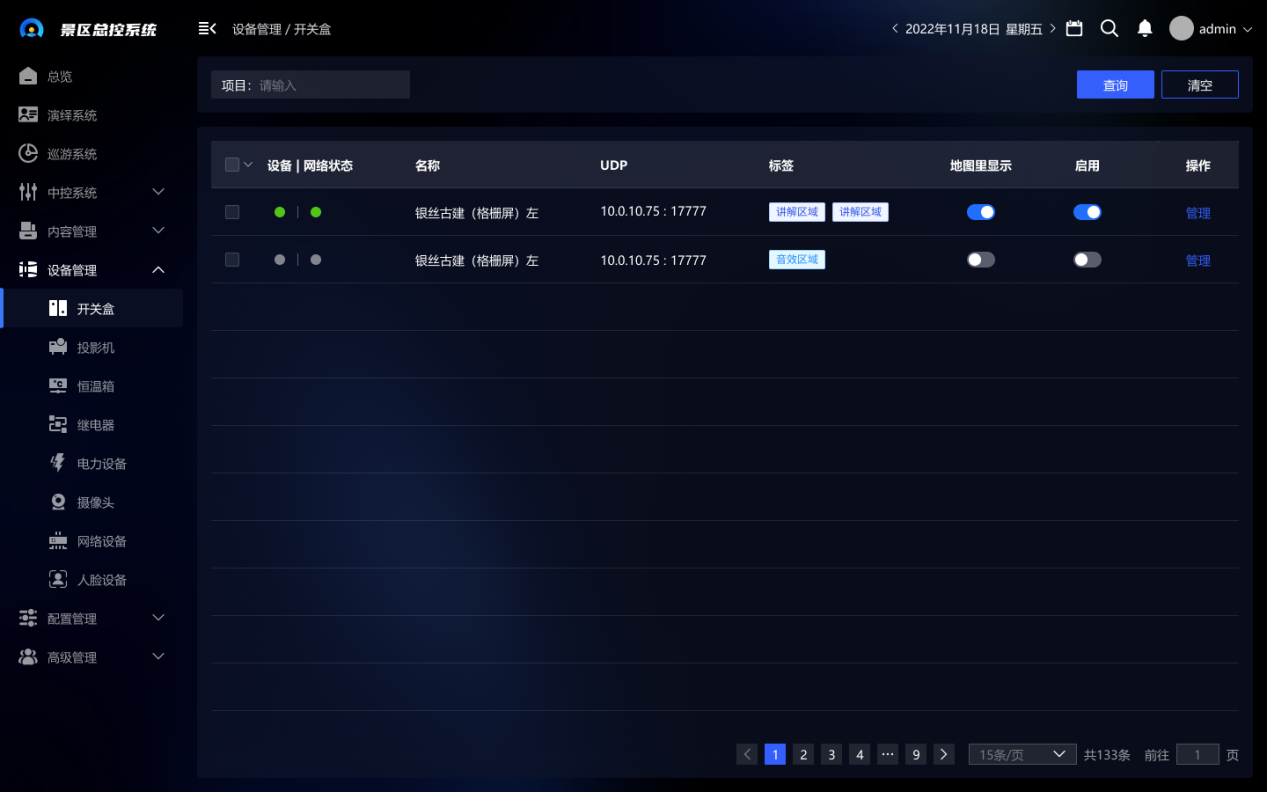This screenshot has width=1267, height=792.
Task: Select 总览 in the sidebar menu
Action: tap(60, 77)
